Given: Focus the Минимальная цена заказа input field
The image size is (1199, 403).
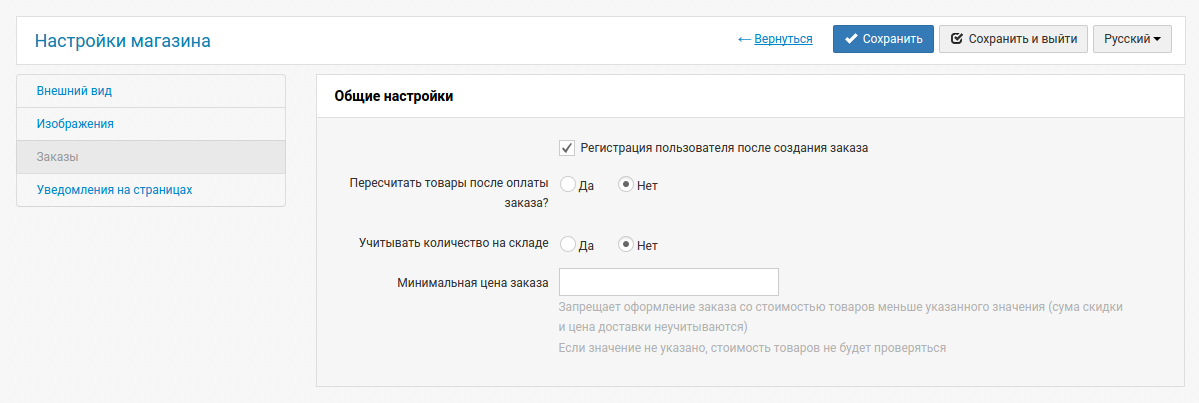Looking at the screenshot, I should (669, 281).
